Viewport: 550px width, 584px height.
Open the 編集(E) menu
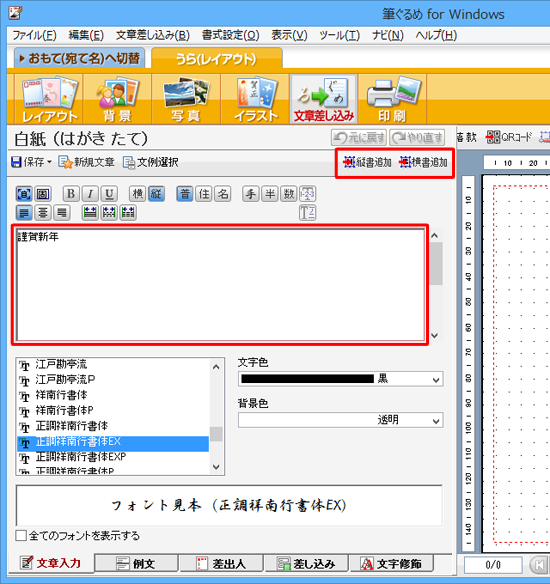86,35
